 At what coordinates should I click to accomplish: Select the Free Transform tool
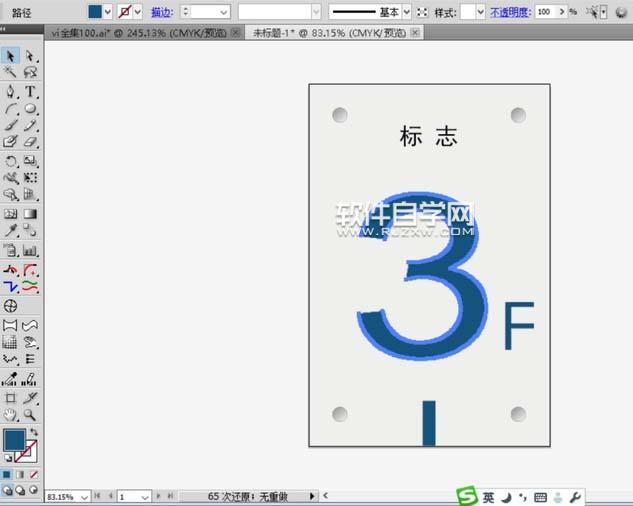30,178
